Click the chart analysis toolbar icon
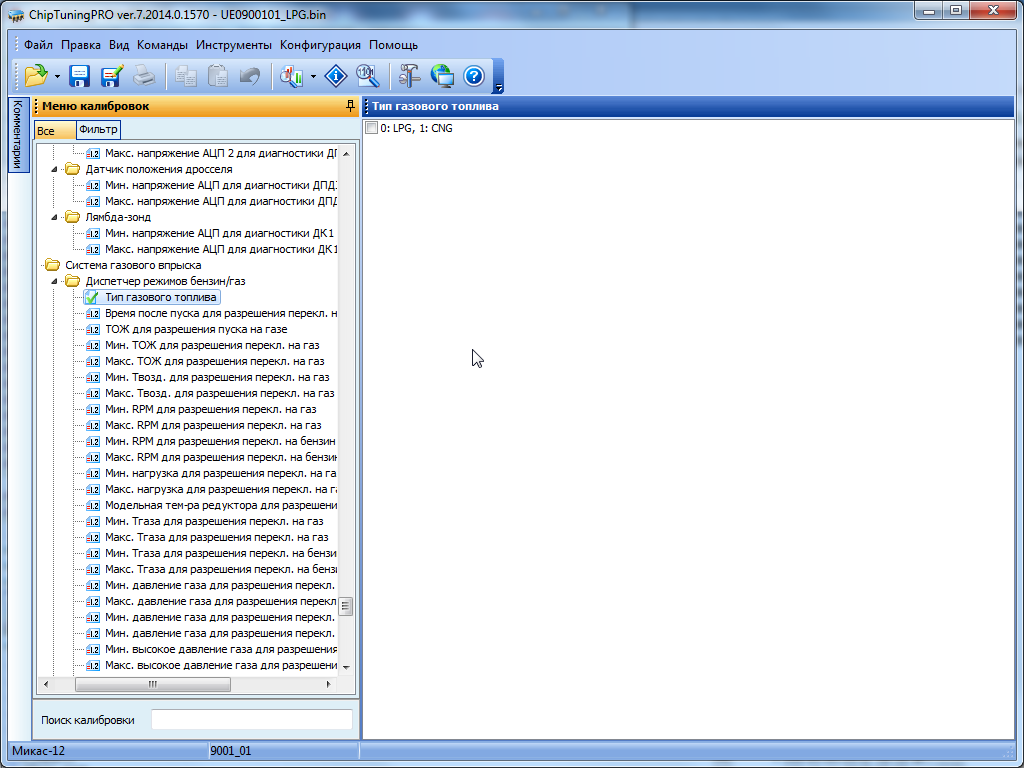Screen dimensions: 1024x768 [292, 75]
